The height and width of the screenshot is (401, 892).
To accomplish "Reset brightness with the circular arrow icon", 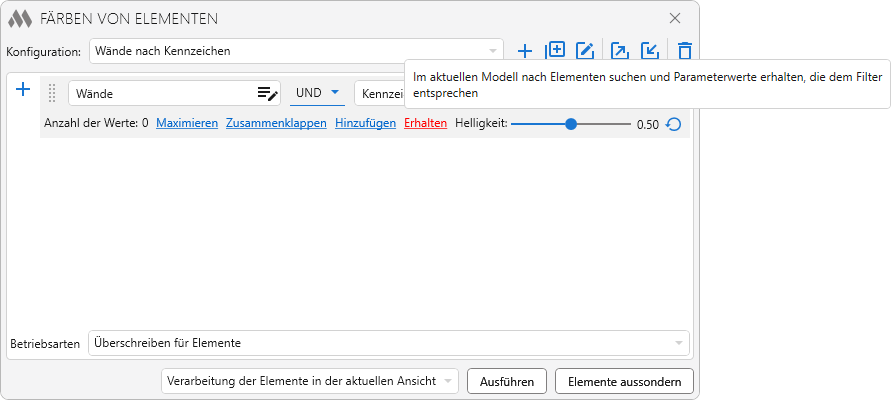I will click(674, 124).
